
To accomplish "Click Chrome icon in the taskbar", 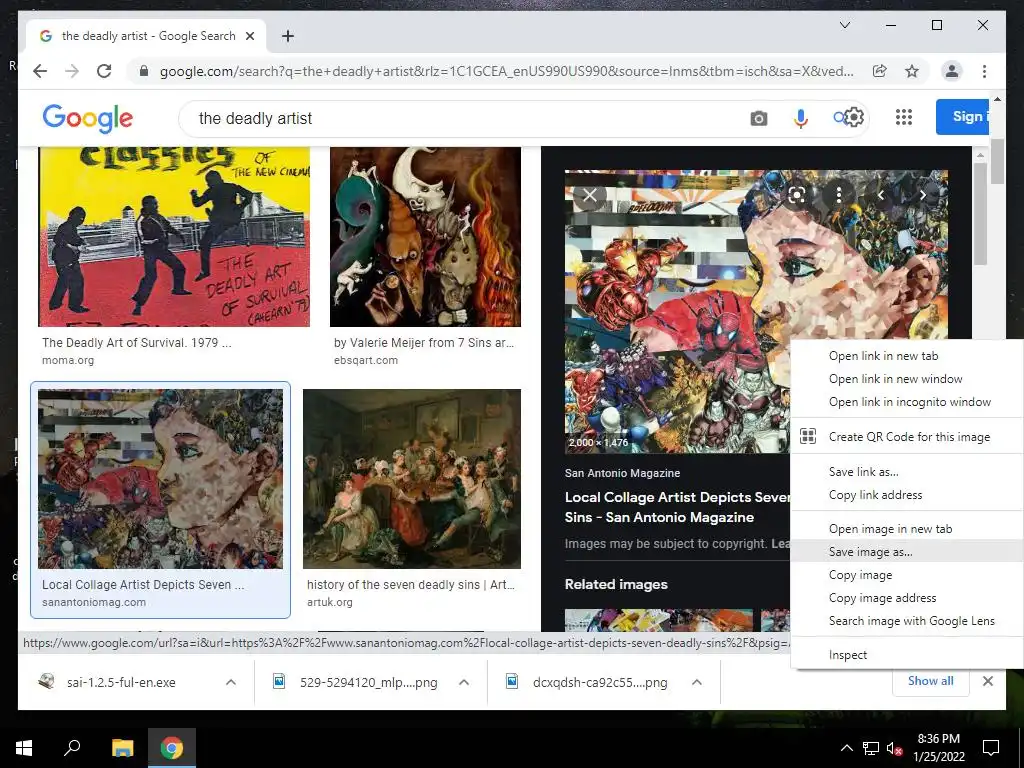I will (172, 748).
